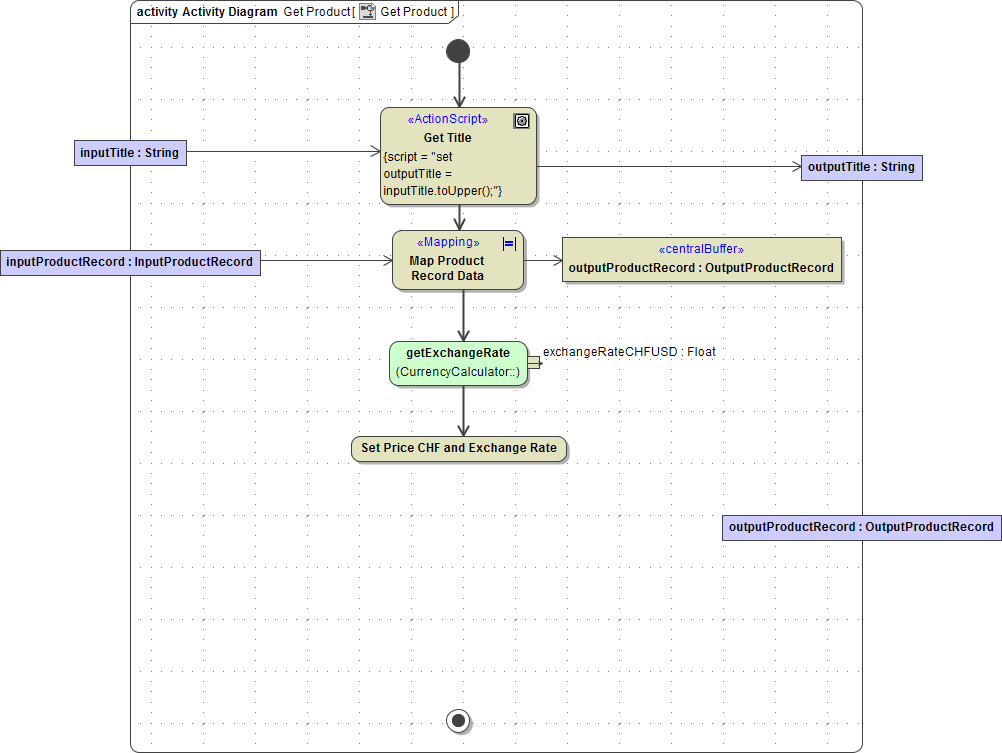Select the initial node at the top
Screen dimensions: 1002x753
click(x=458, y=49)
